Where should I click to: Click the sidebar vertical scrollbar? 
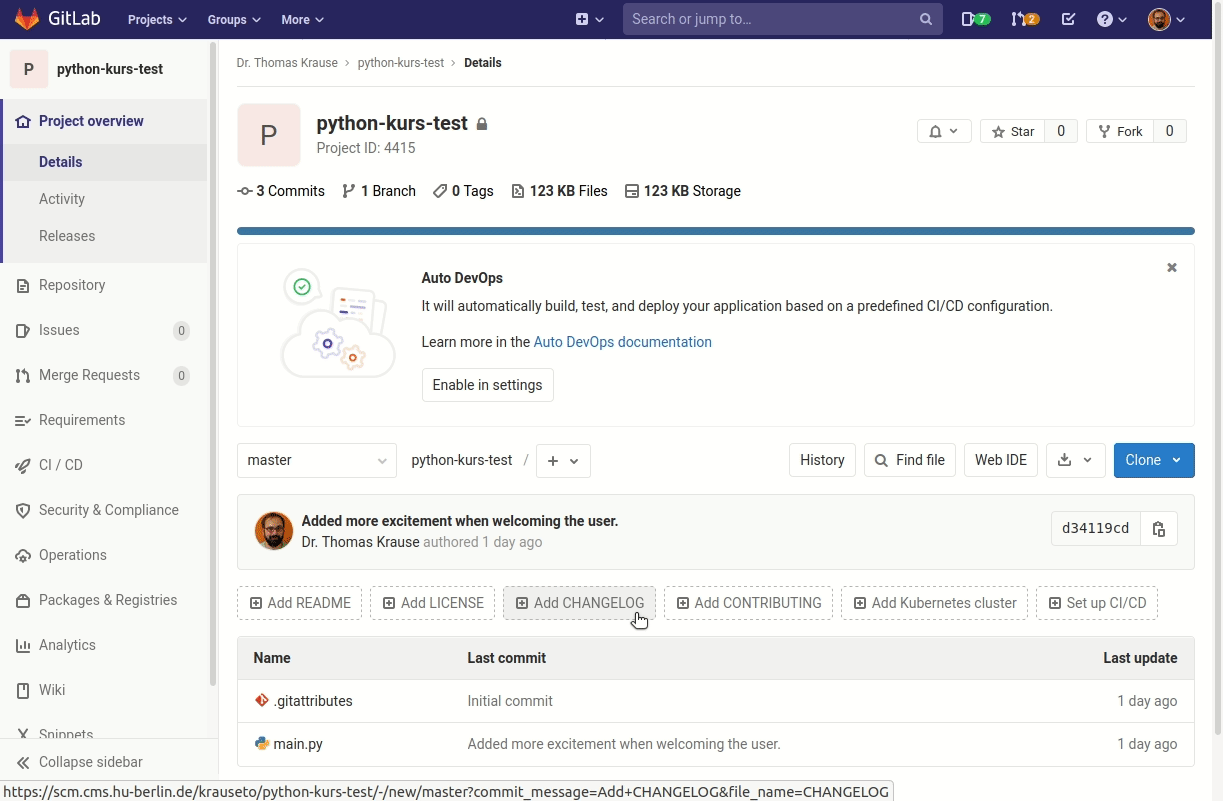click(x=213, y=364)
